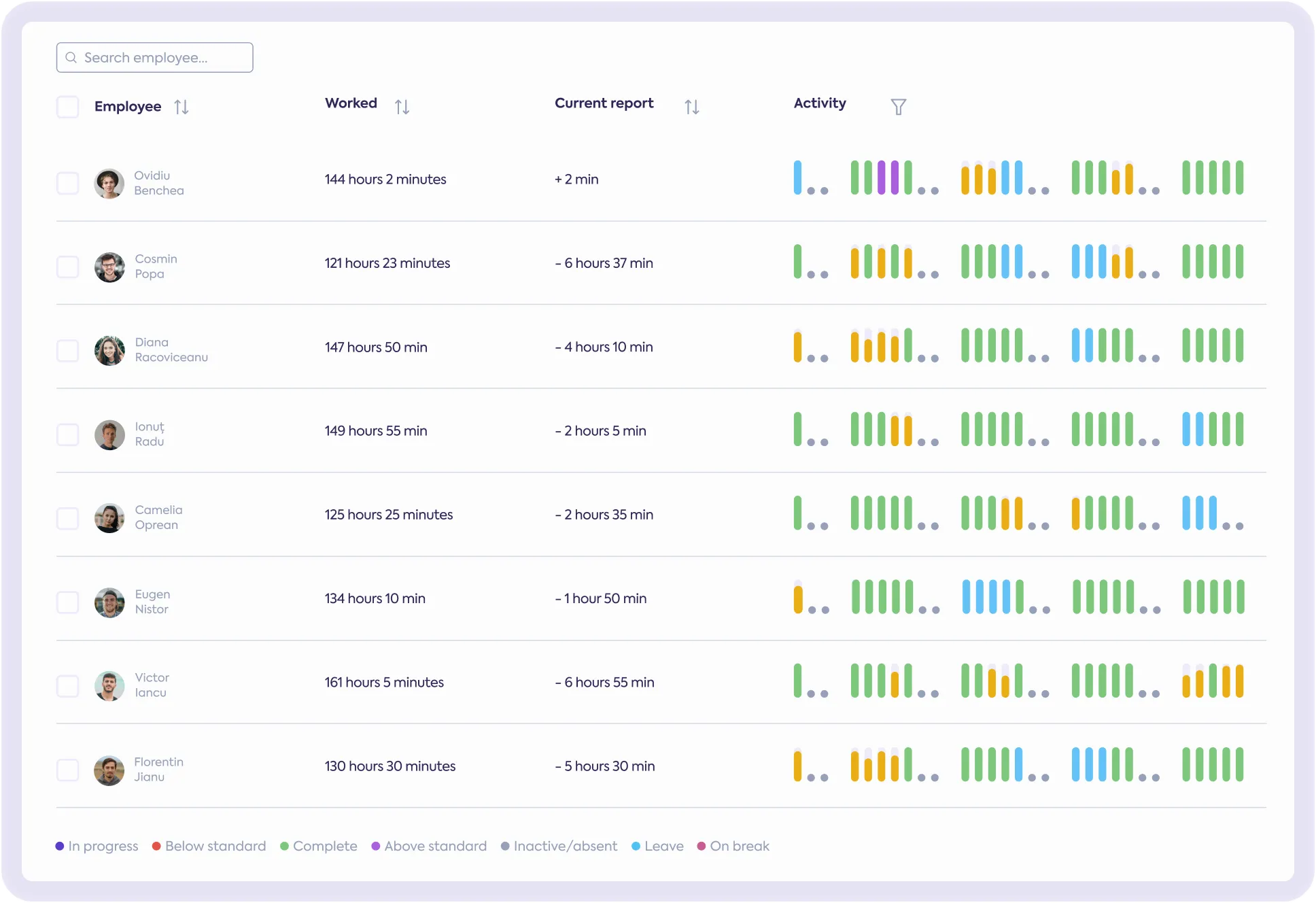Open Cosmin Popa's avatar
Viewport: 1316px width, 903px height.
click(109, 267)
